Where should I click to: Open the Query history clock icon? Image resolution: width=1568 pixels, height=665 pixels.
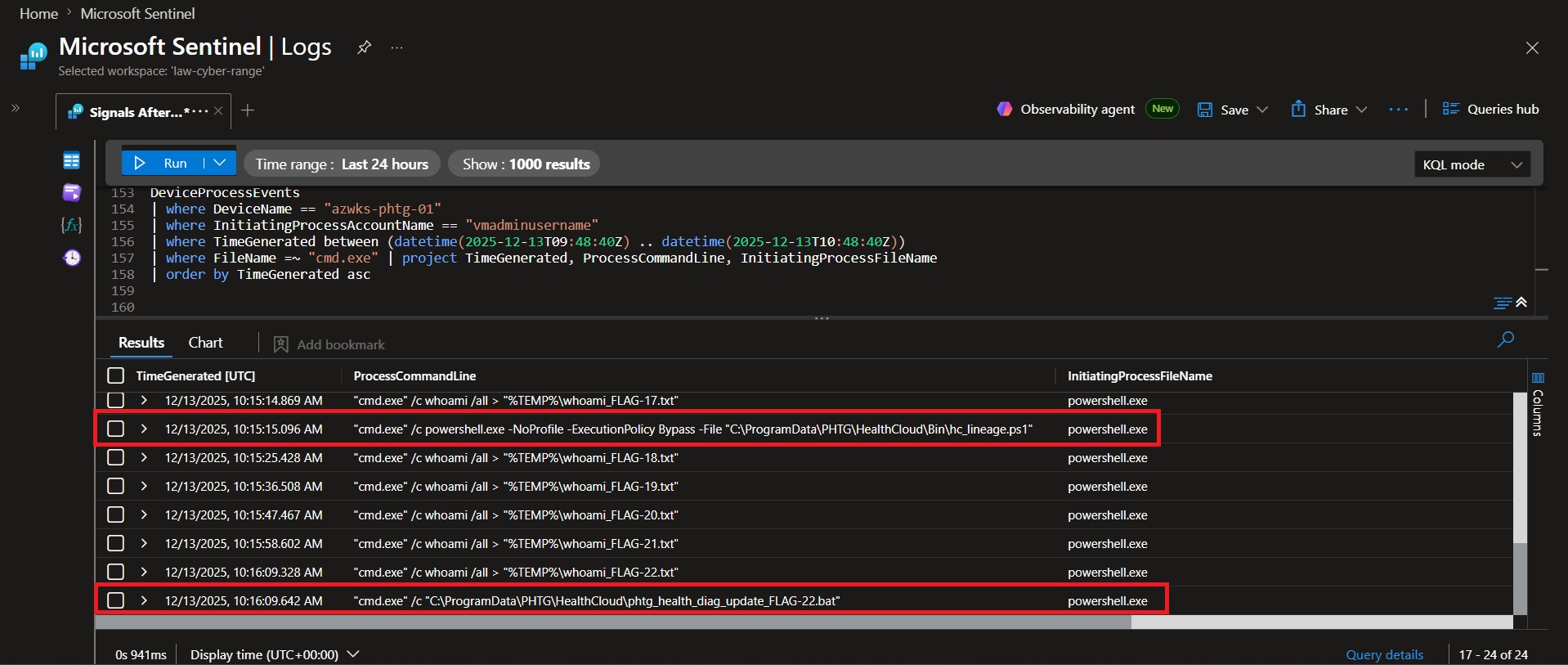(x=72, y=258)
